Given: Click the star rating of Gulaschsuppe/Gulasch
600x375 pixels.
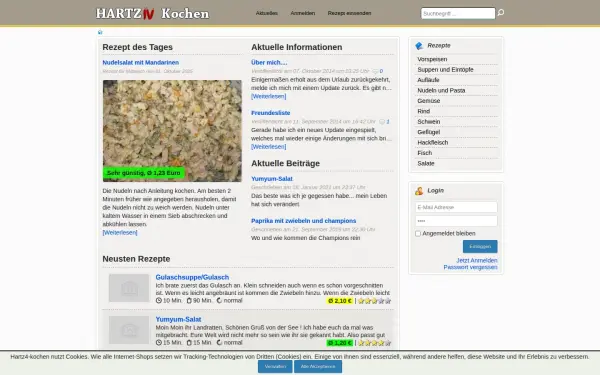Looking at the screenshot, I should point(374,301).
